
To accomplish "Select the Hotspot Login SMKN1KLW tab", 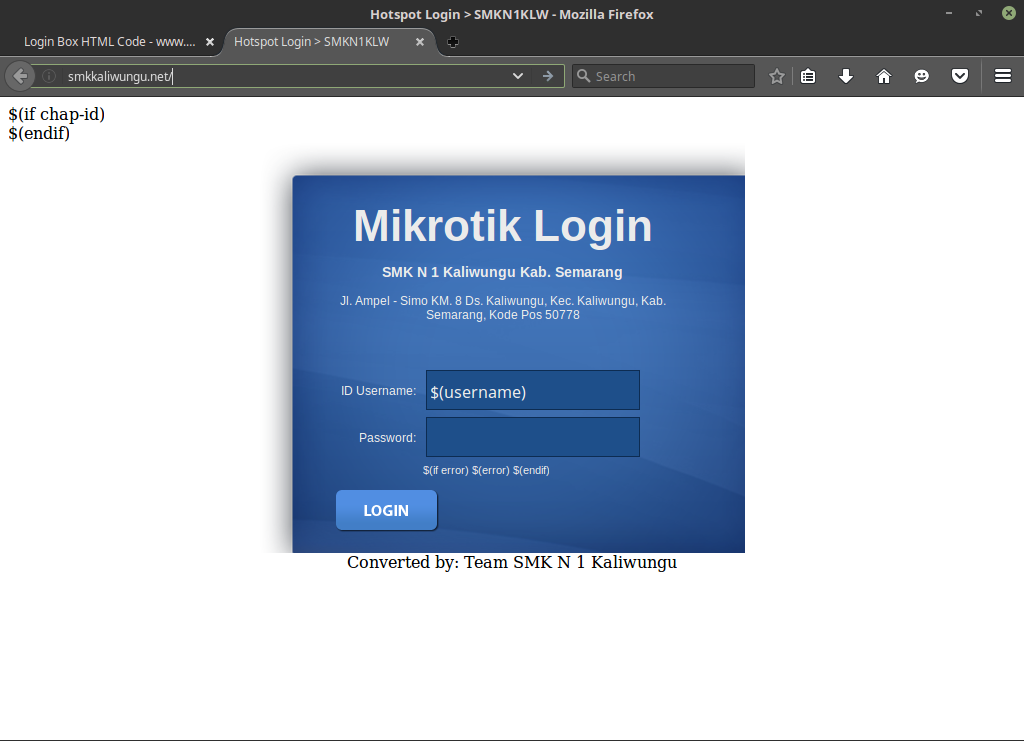I will coord(310,42).
